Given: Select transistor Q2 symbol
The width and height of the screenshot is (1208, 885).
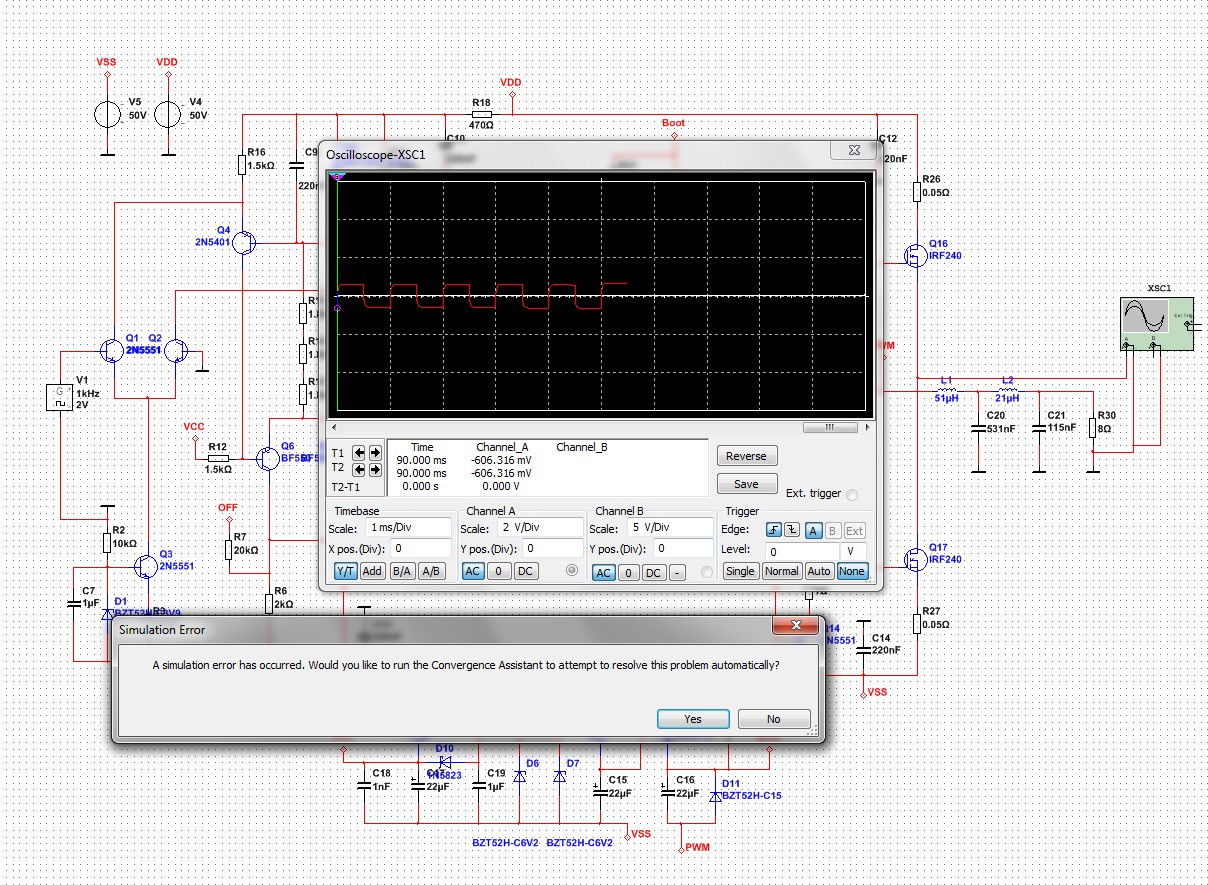Looking at the screenshot, I should click(x=175, y=350).
